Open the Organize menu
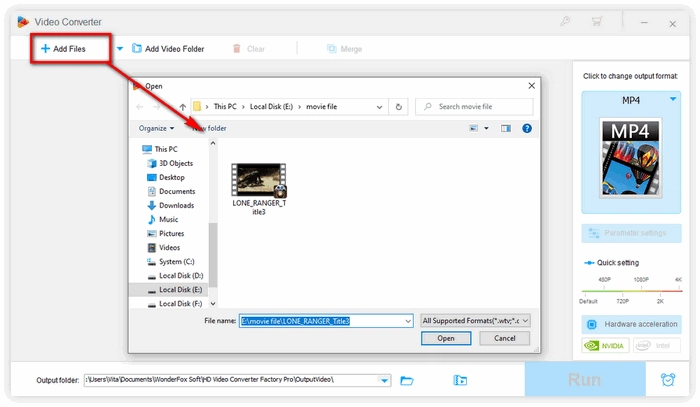700x407 pixels. (x=156, y=129)
